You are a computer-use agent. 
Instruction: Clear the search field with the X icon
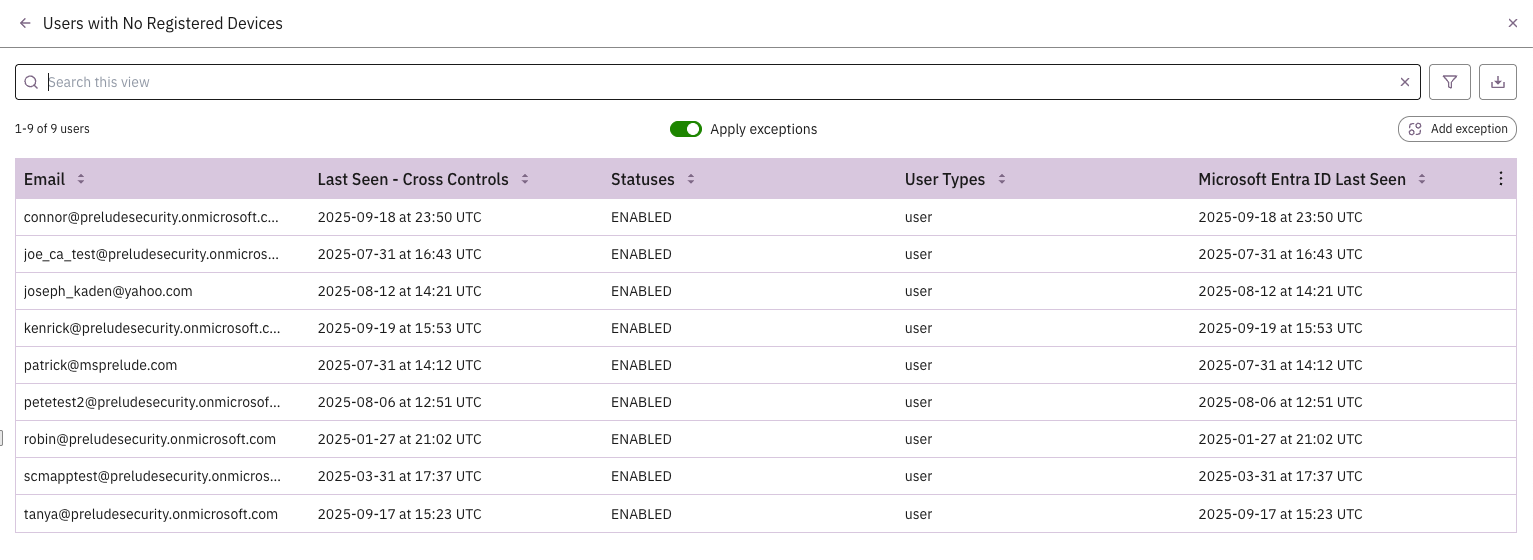[x=1405, y=82]
